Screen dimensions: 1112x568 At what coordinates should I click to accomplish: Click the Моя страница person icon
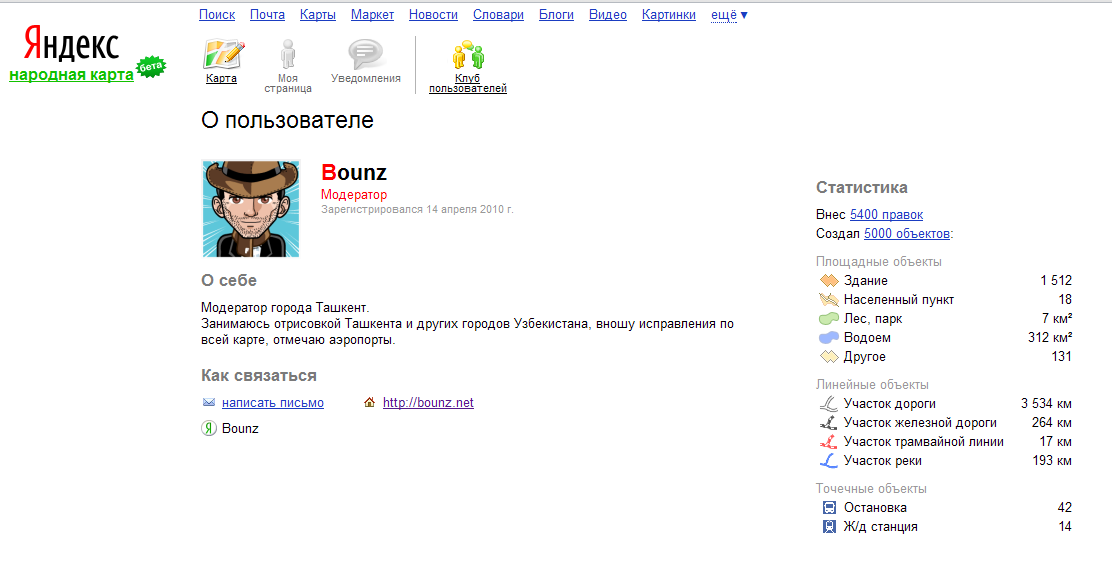288,54
